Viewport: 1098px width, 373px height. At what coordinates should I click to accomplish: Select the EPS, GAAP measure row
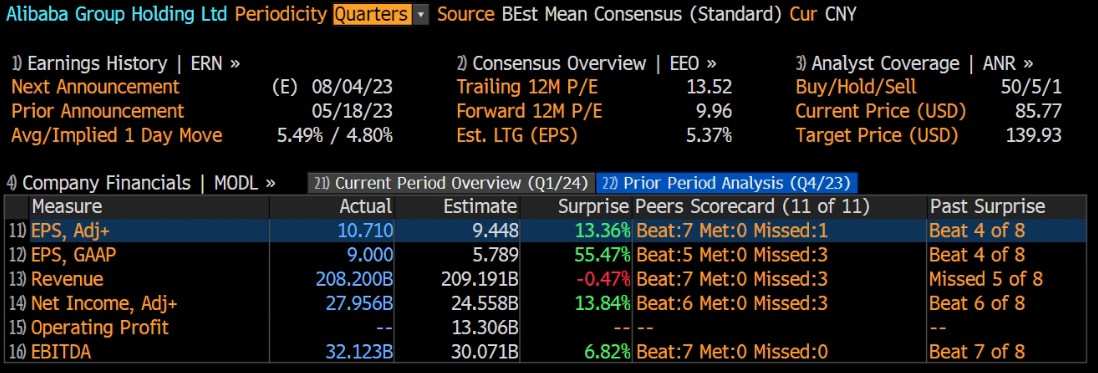tap(549, 255)
